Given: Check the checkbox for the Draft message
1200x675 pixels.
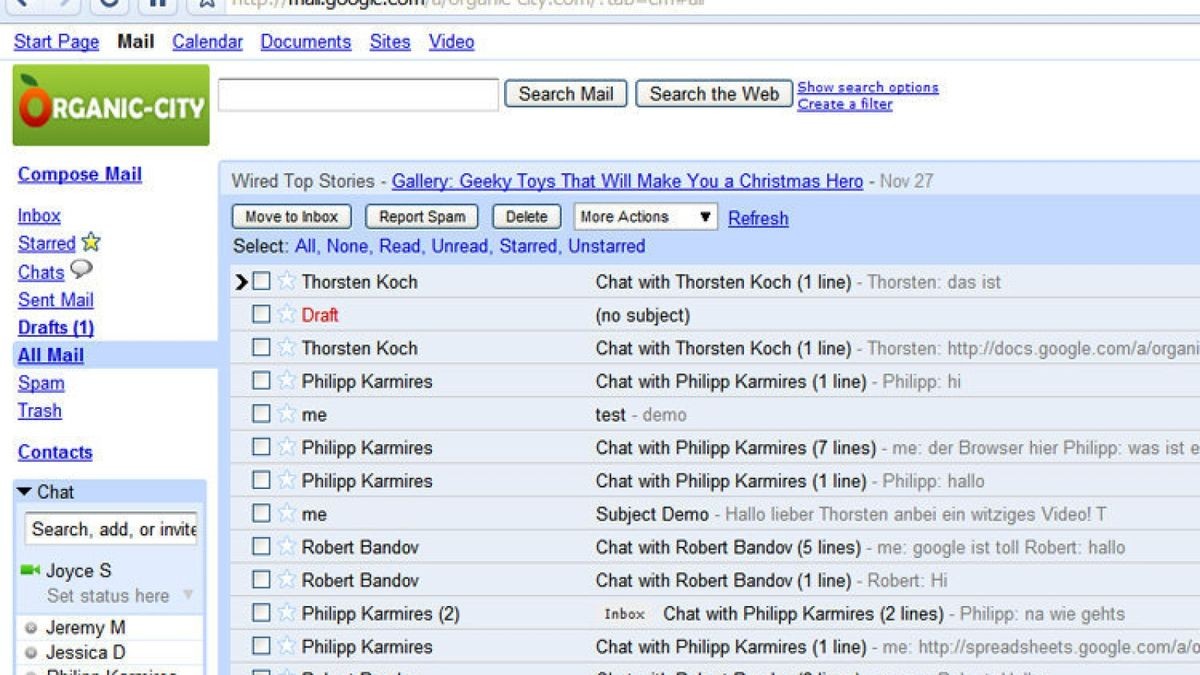Looking at the screenshot, I should tap(261, 315).
